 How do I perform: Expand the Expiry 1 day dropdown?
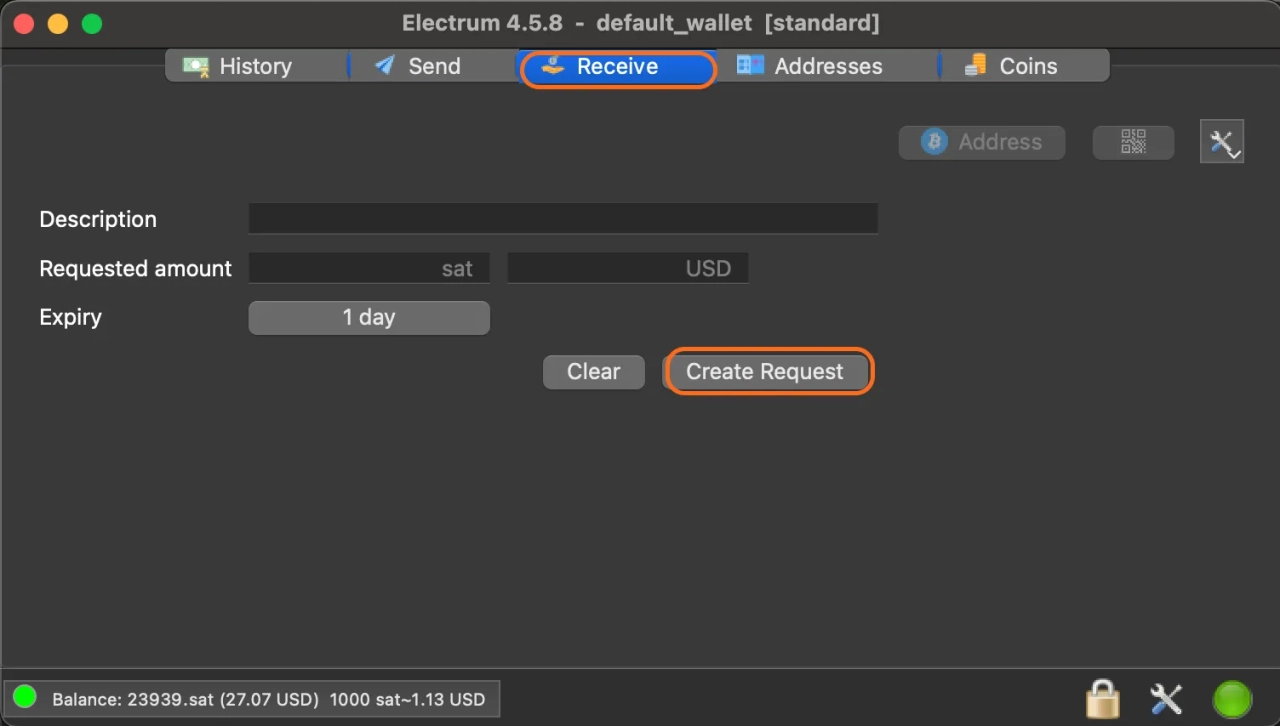point(369,318)
